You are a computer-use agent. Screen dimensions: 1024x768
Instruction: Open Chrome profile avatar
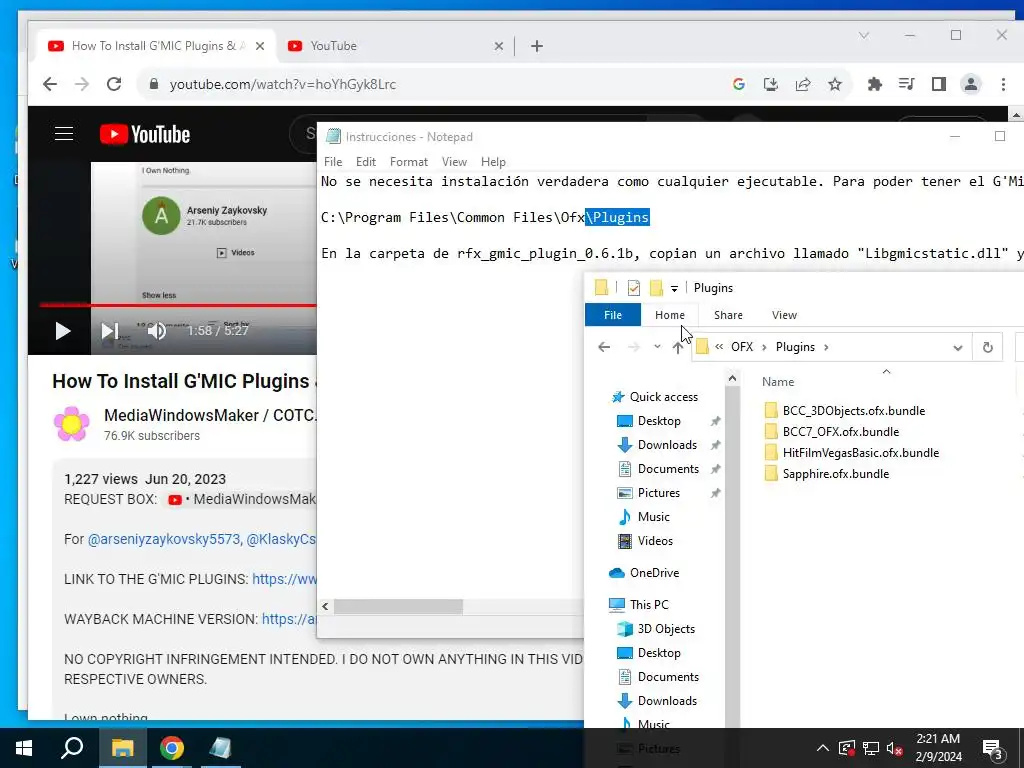click(x=971, y=84)
